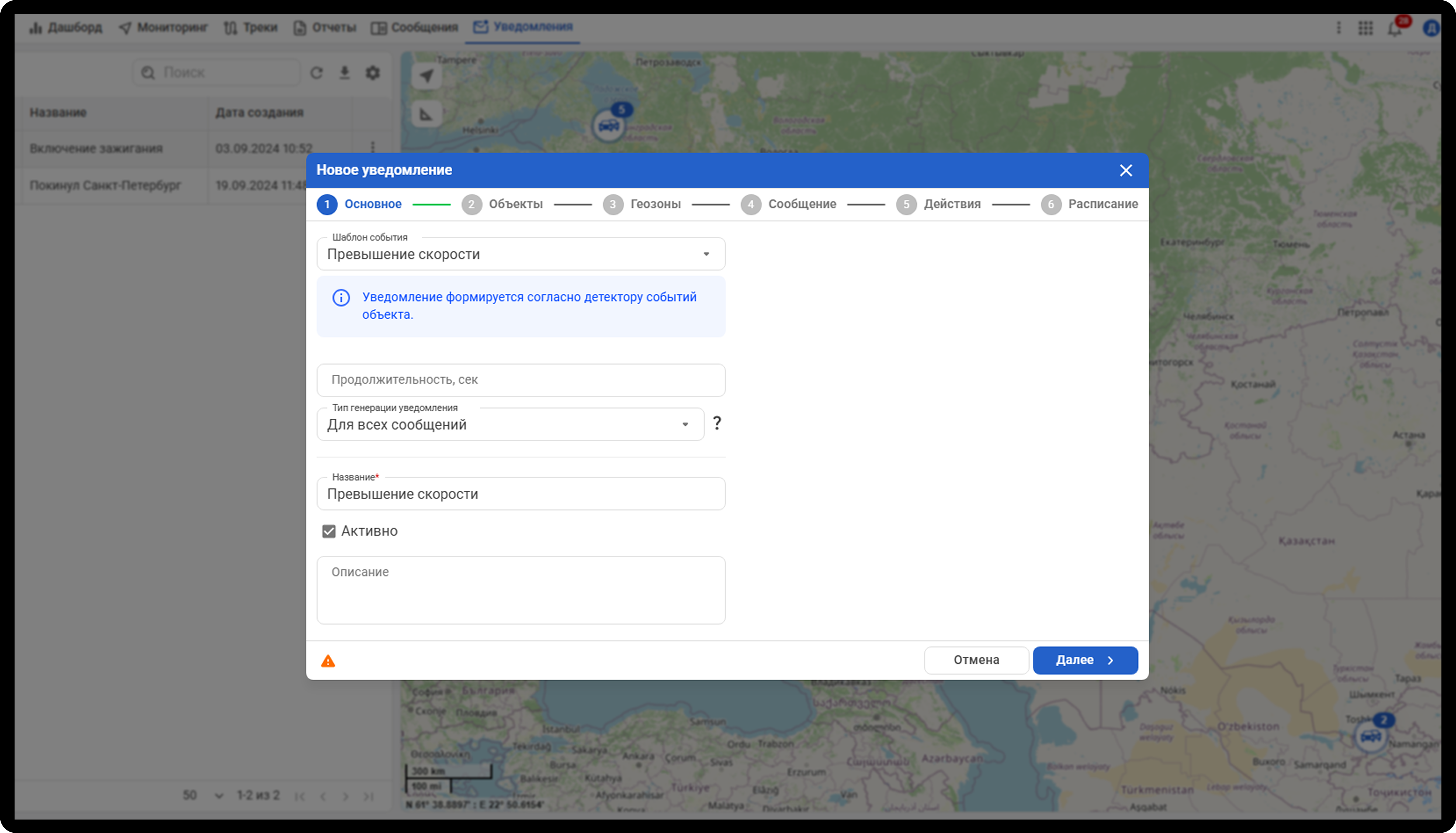Click the orange warning triangle icon
The height and width of the screenshot is (833, 1456).
pyautogui.click(x=328, y=661)
